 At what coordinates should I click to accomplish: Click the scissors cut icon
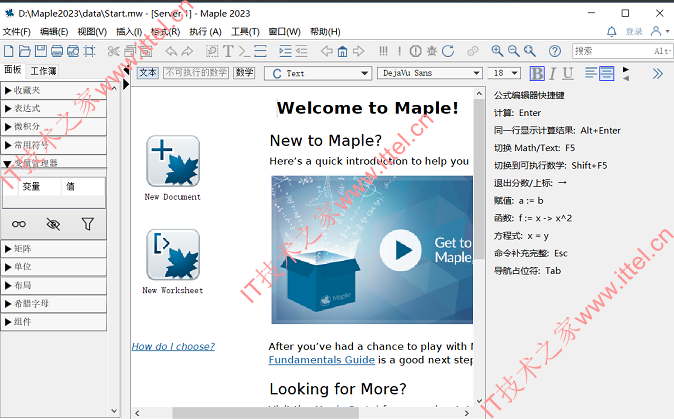(x=113, y=51)
